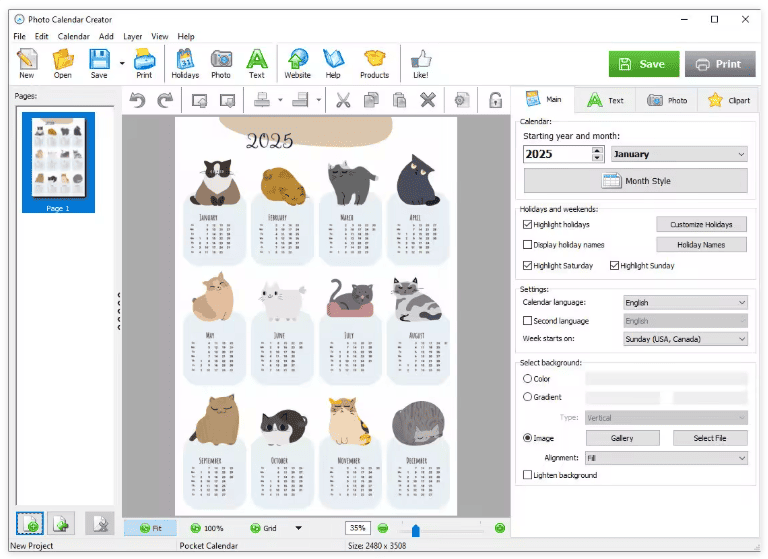Viewport: 768px width, 559px height.
Task: Switch to the Text tab
Action: [x=605, y=100]
